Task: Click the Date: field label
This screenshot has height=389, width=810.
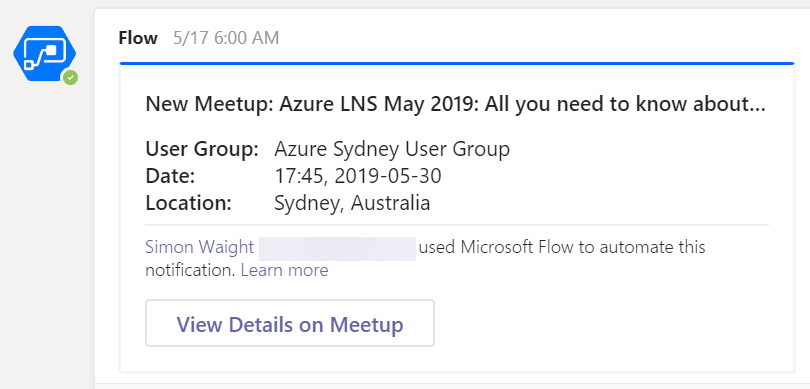Action: point(170,177)
